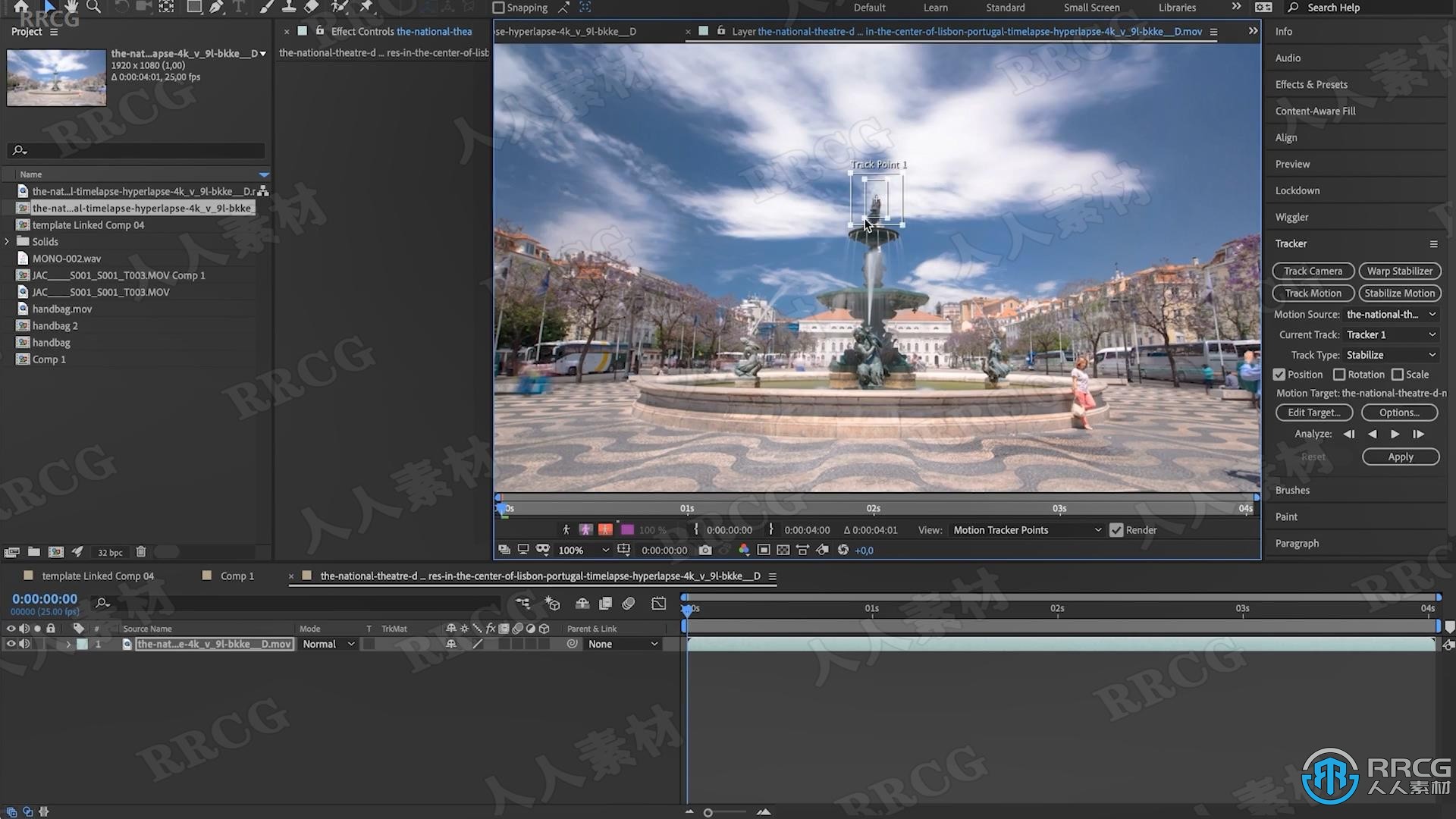Click the Snapping toggle icon
Screen dimensions: 1456x819
pos(498,7)
